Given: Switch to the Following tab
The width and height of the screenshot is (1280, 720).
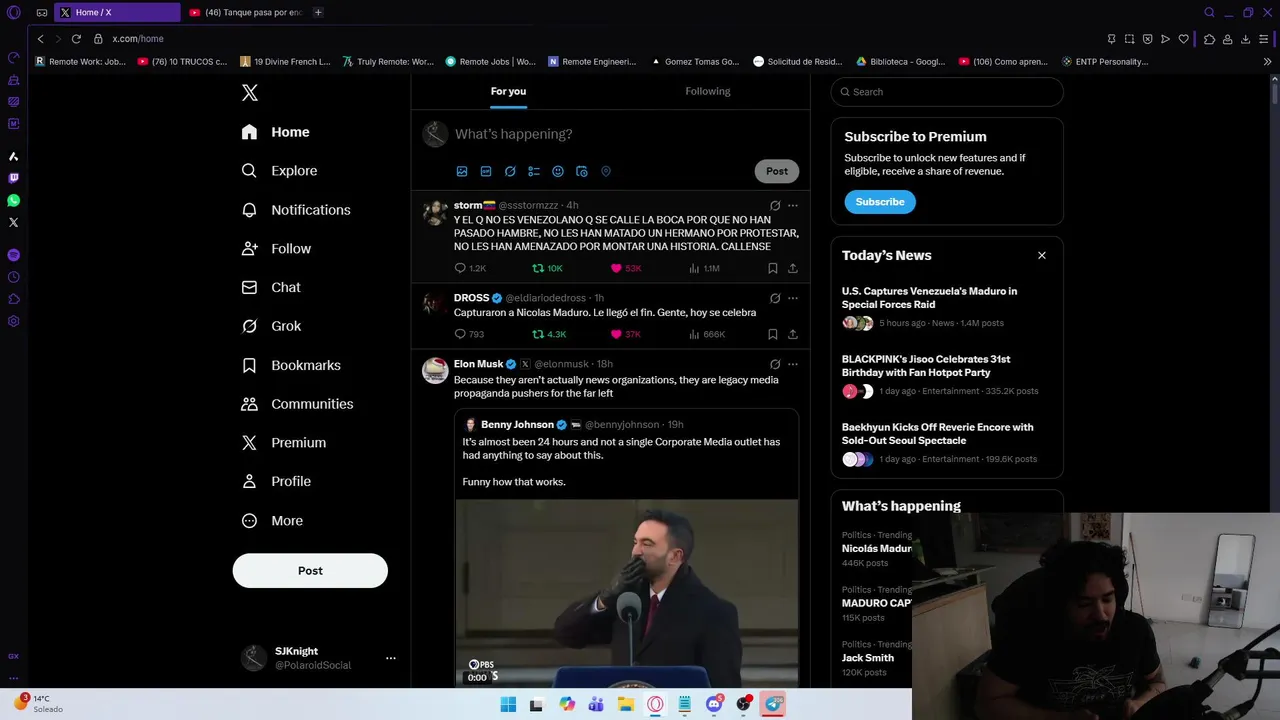Looking at the screenshot, I should pos(708,91).
